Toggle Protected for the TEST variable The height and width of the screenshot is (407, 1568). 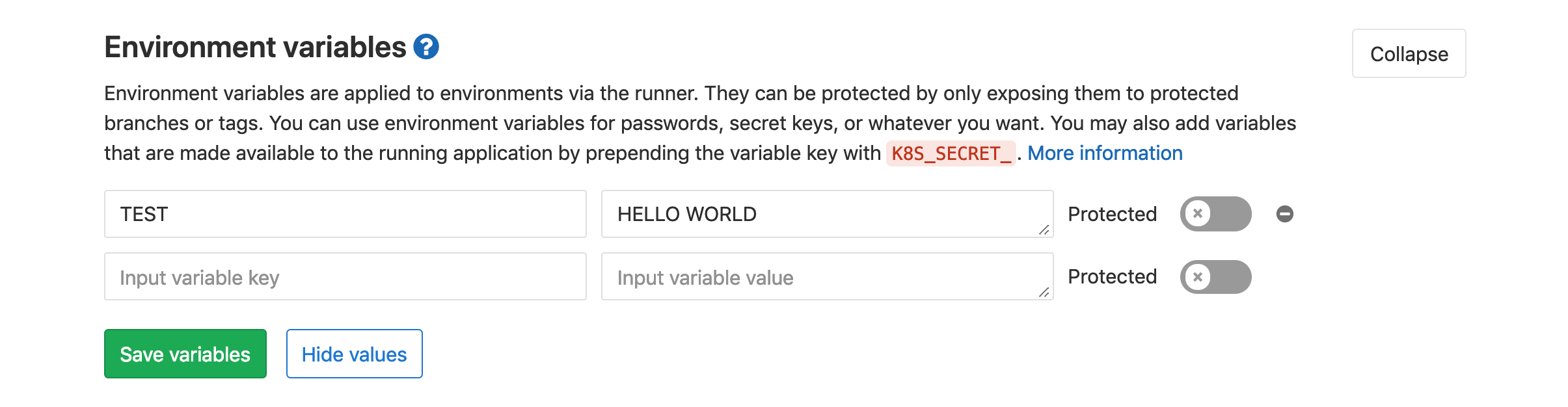pyautogui.click(x=1215, y=214)
